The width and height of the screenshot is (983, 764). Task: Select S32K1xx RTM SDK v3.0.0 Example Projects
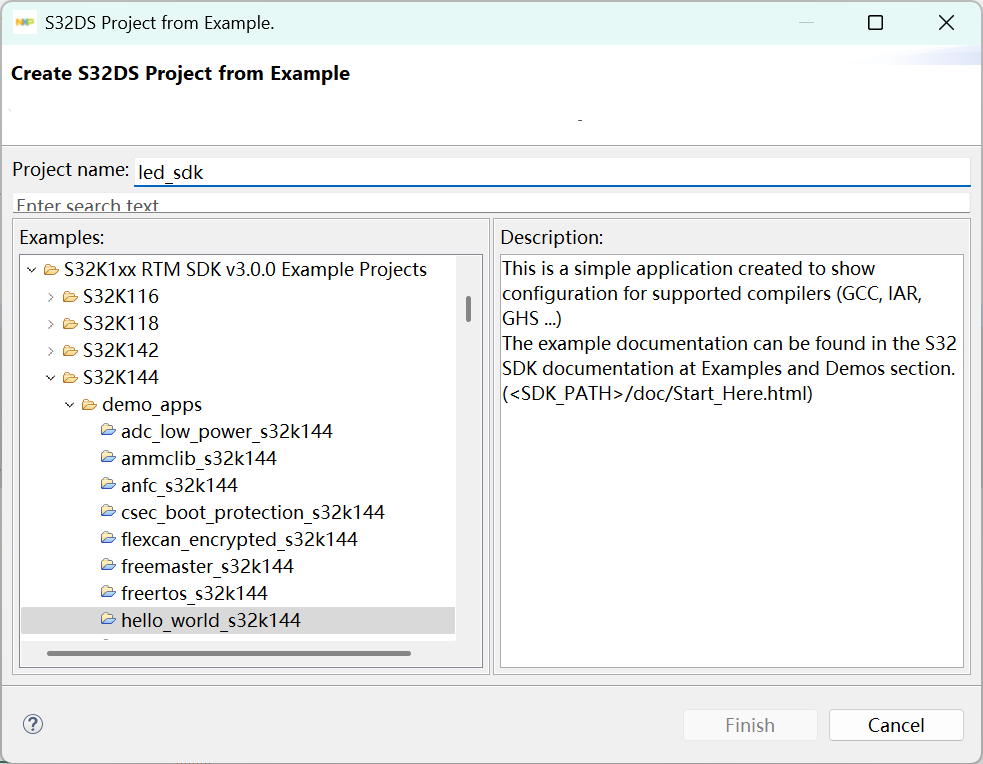pyautogui.click(x=245, y=269)
